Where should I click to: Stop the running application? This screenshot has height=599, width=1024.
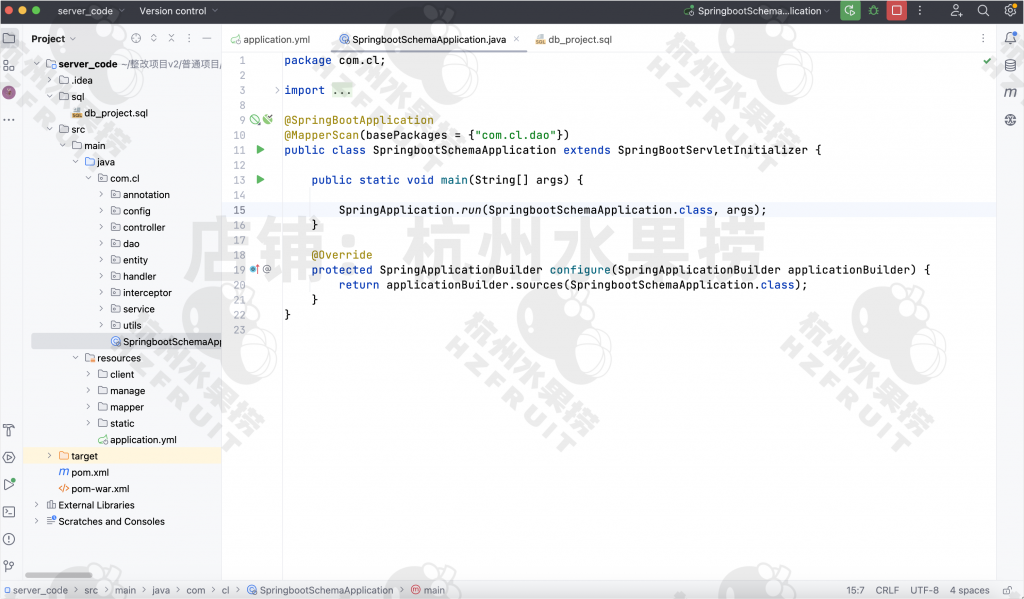point(897,11)
